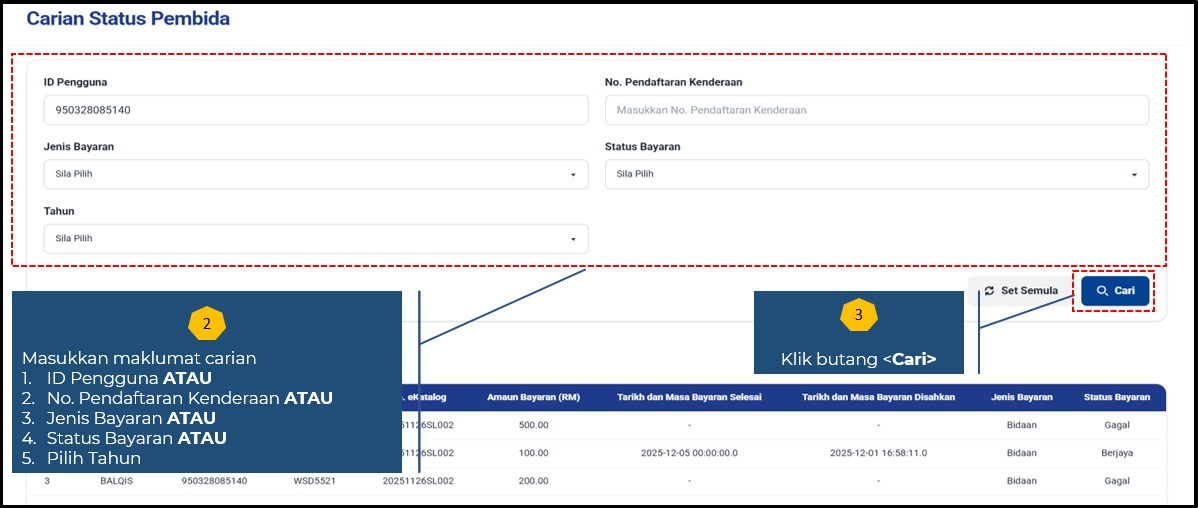Click the yellow hexagon step 2 badge
1198x508 pixels.
tap(207, 323)
